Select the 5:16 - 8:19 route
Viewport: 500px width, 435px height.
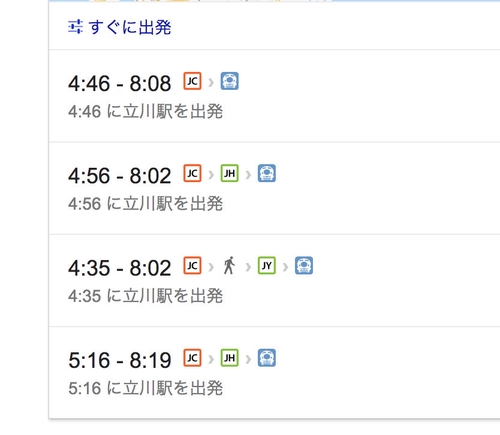[274, 373]
